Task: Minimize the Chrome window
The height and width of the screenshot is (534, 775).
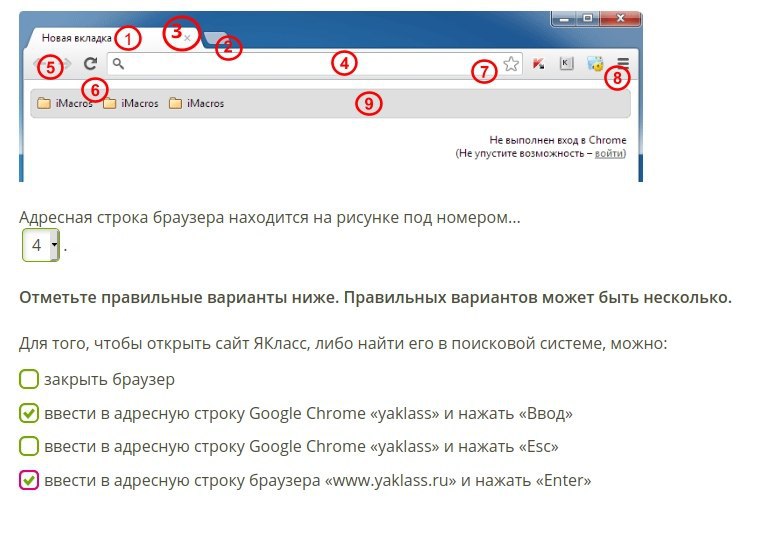Action: (564, 19)
